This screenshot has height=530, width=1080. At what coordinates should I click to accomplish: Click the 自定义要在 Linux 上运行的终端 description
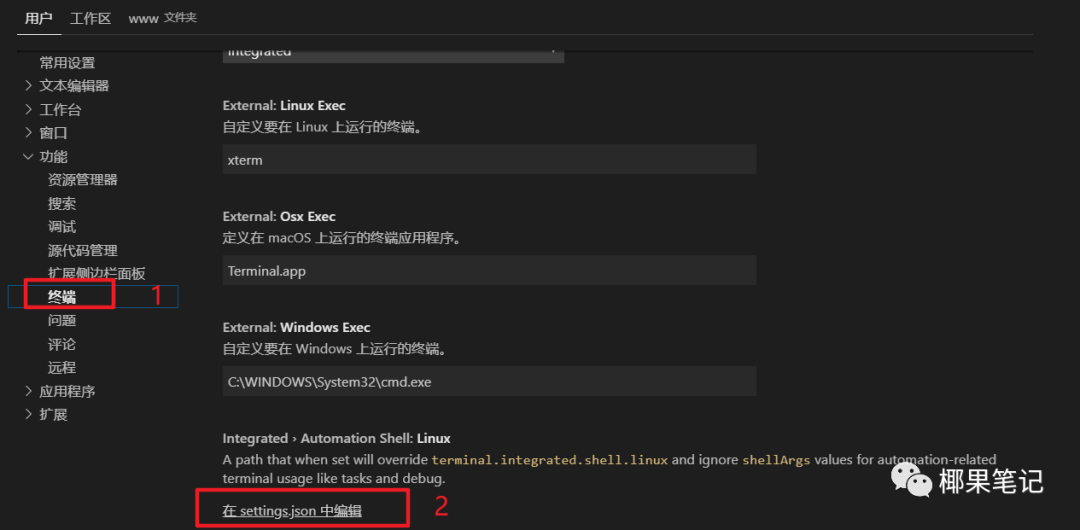pyautogui.click(x=322, y=128)
